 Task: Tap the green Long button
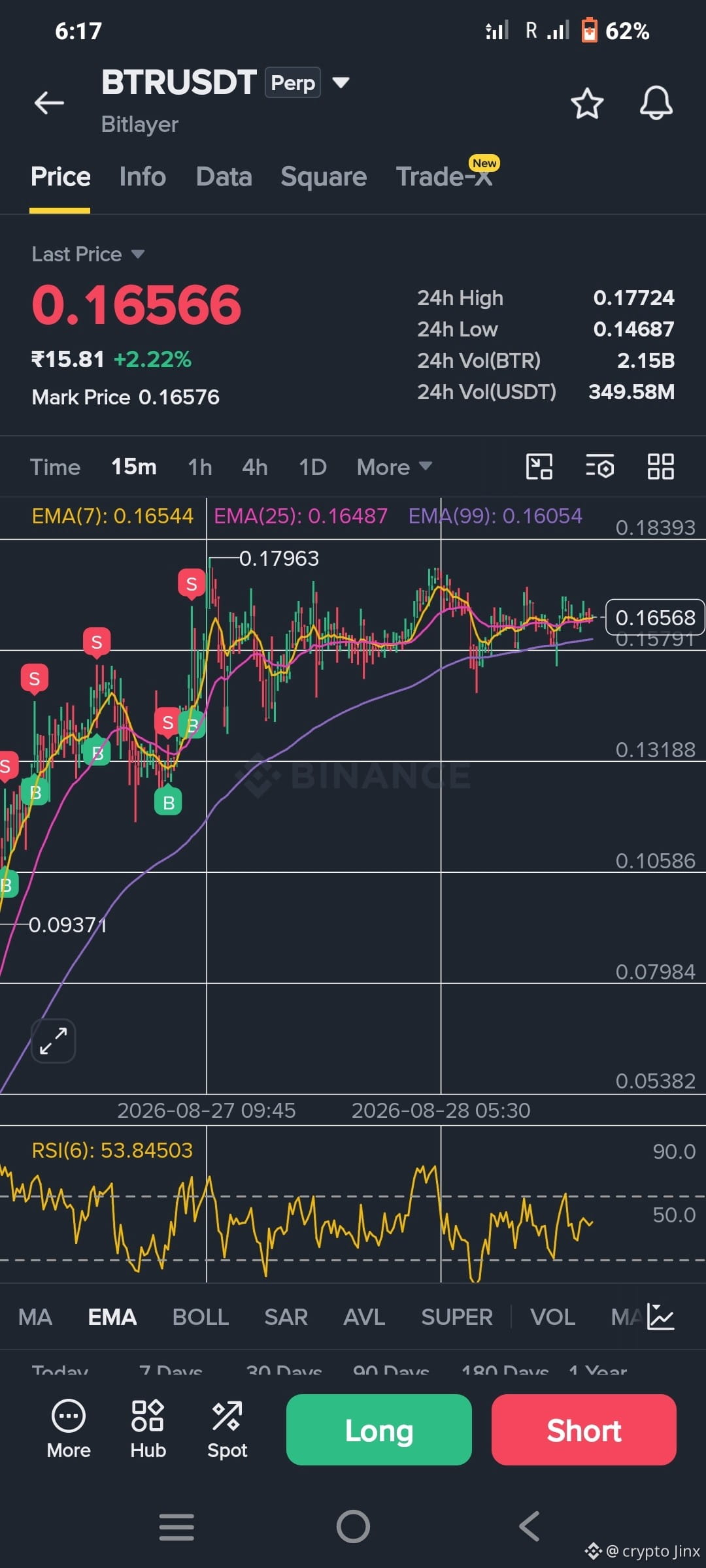point(379,1430)
